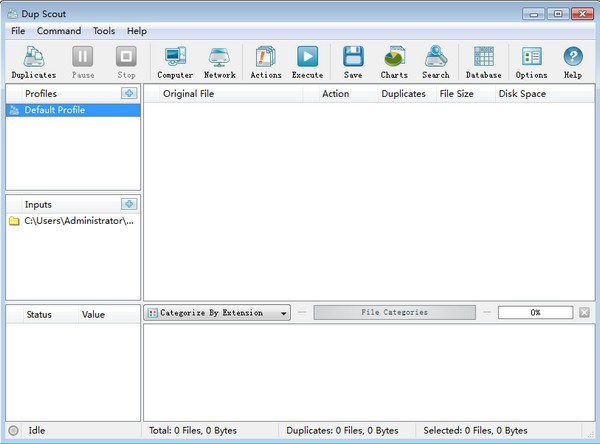Image resolution: width=600 pixels, height=444 pixels.
Task: Open the Charts toolbar icon
Action: pyautogui.click(x=394, y=61)
